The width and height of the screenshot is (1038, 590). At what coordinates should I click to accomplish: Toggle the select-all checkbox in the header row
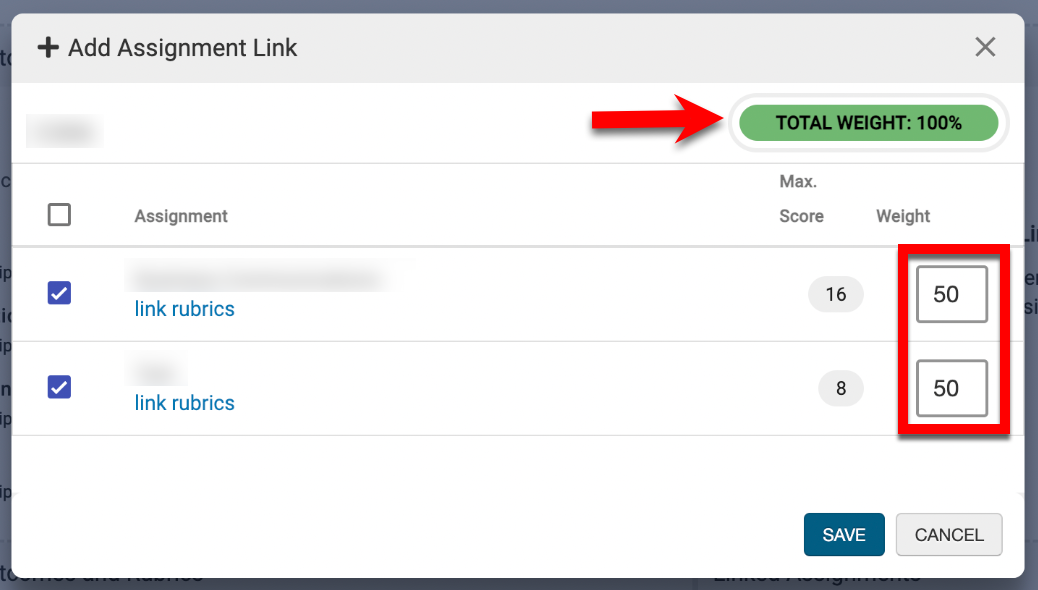tap(60, 215)
